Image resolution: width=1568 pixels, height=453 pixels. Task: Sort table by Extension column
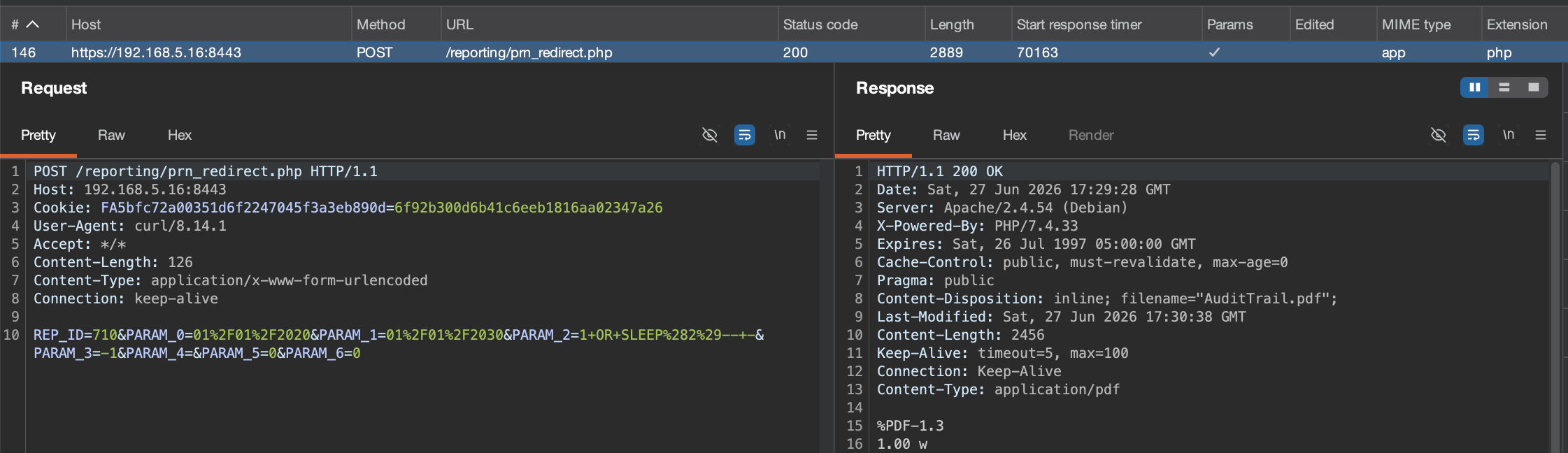(x=1525, y=24)
